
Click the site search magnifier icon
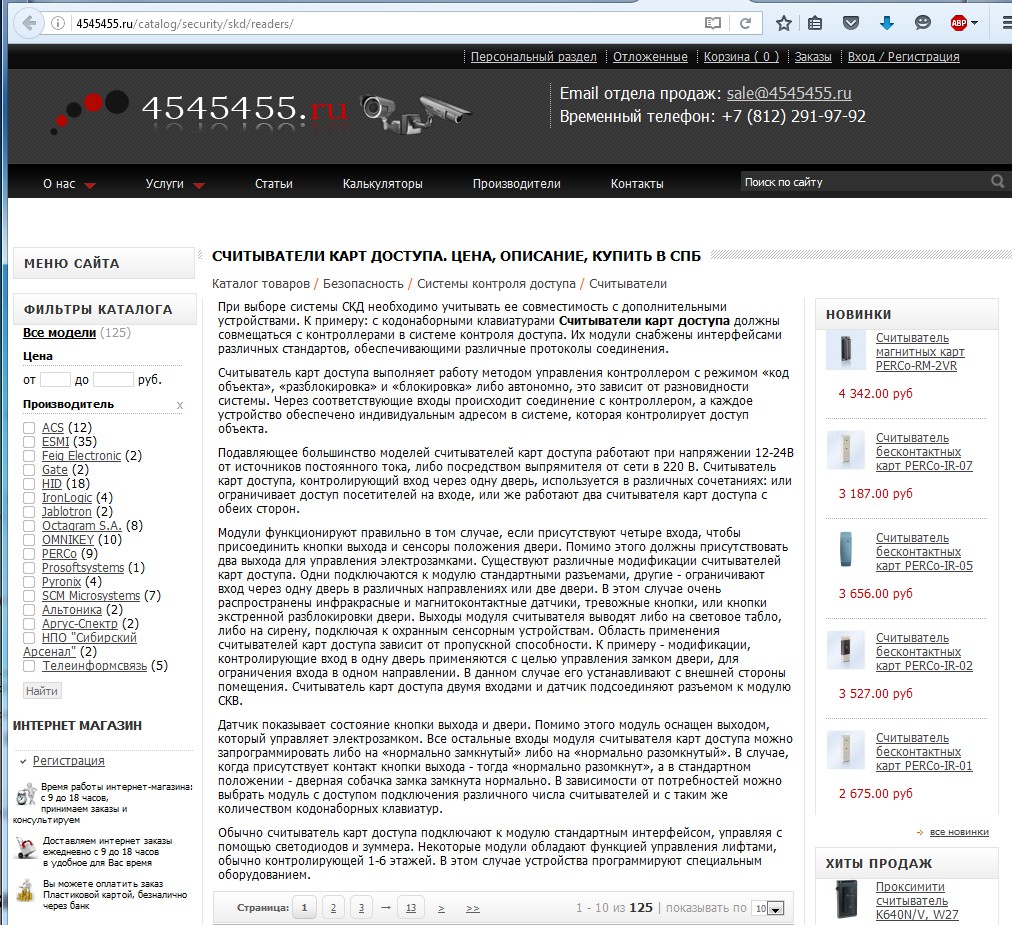click(x=998, y=181)
